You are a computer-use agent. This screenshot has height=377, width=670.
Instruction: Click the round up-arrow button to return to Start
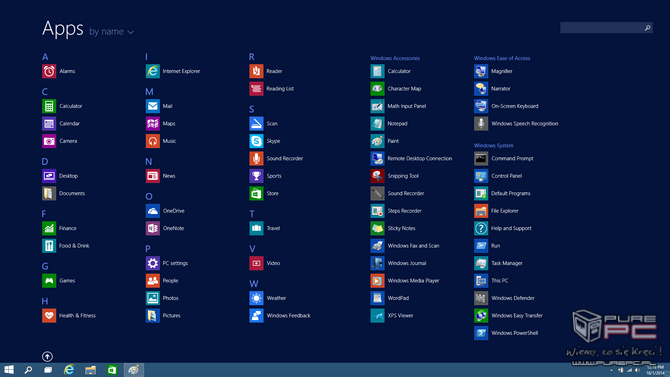point(47,356)
